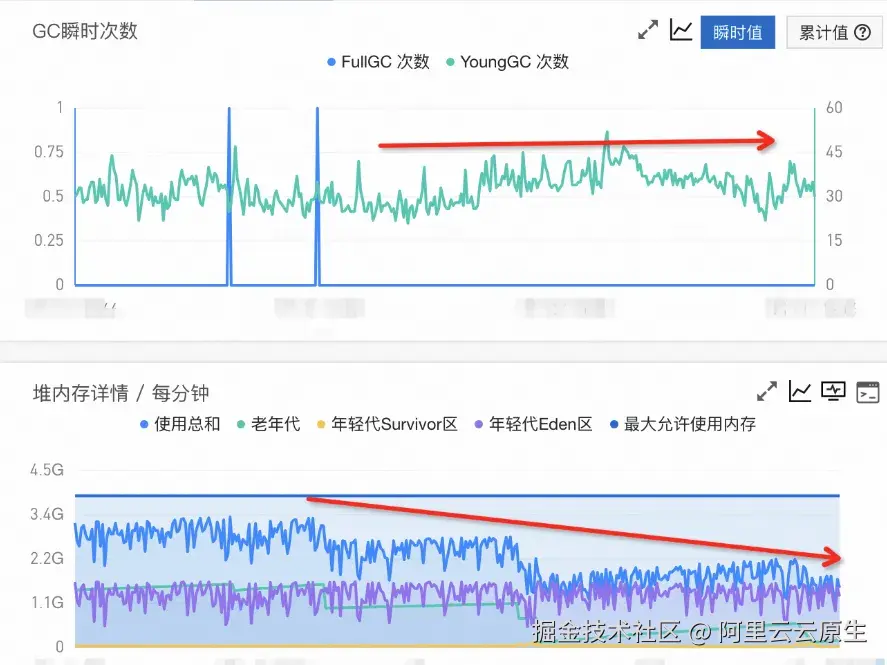Expand the GC瞬时次数 chart to fullscreen
887x665 pixels.
pos(648,31)
